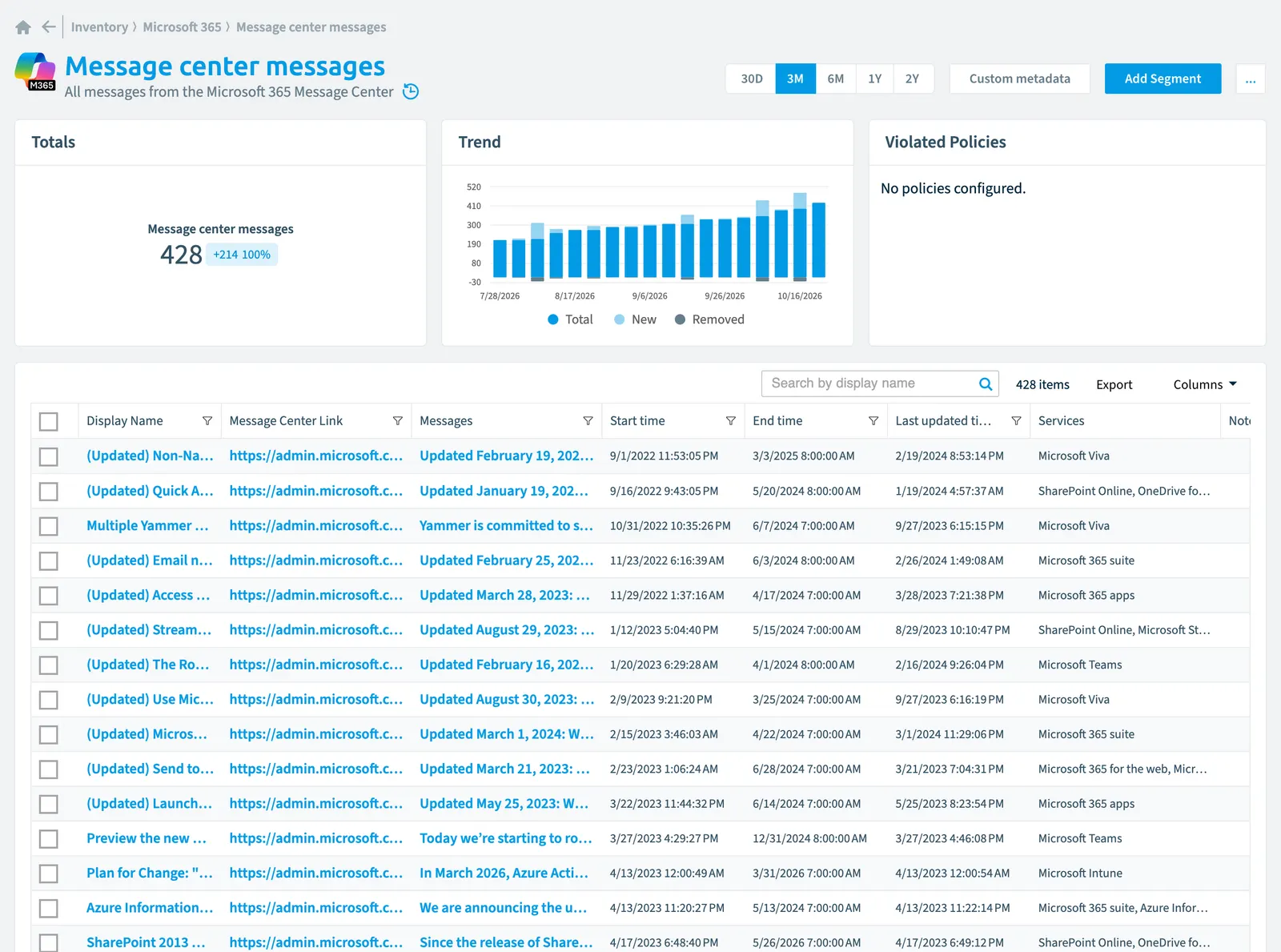Open 'Today we're starting to ro...' message link

pyautogui.click(x=506, y=838)
